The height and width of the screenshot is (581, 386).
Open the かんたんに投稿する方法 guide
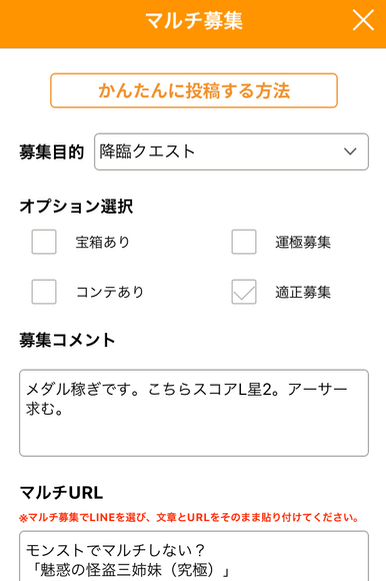194,90
